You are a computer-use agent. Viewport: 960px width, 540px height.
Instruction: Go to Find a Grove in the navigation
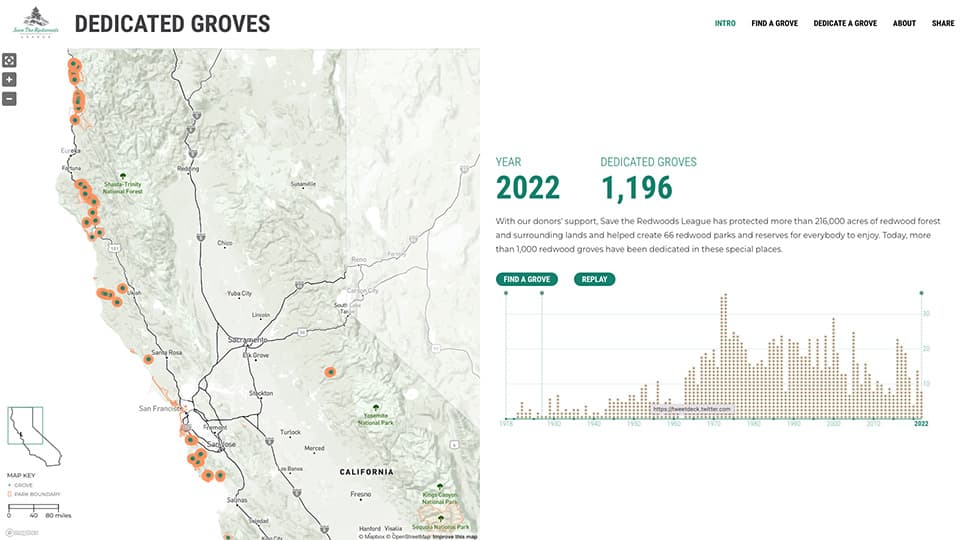774,23
